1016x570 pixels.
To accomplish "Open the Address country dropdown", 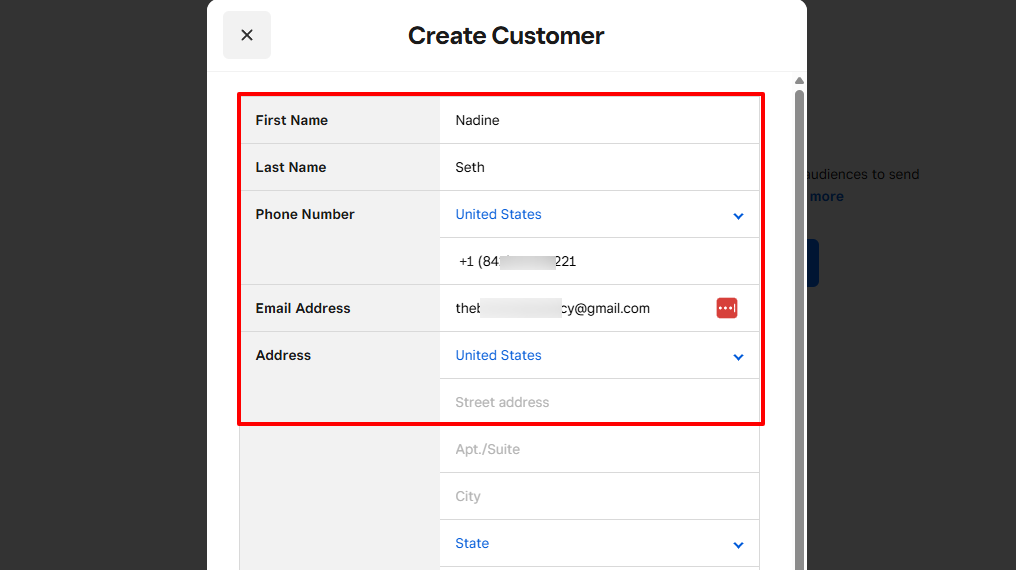I will [599, 356].
